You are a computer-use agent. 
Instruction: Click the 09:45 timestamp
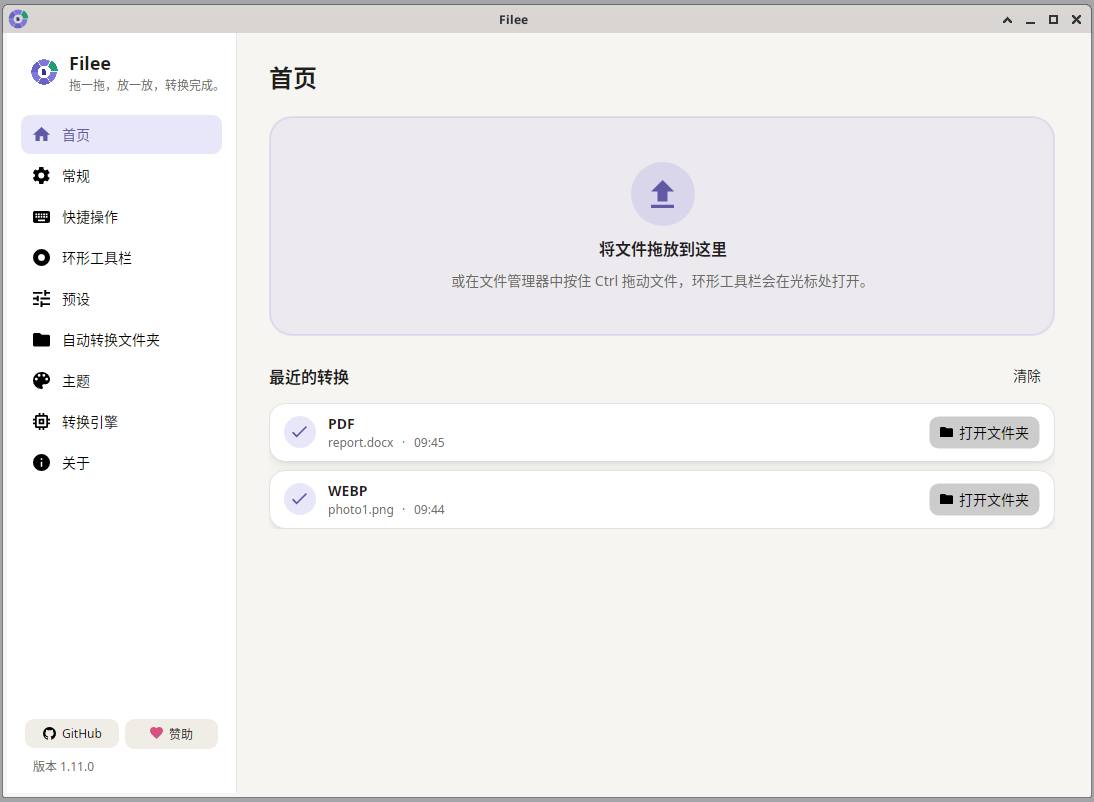click(429, 443)
